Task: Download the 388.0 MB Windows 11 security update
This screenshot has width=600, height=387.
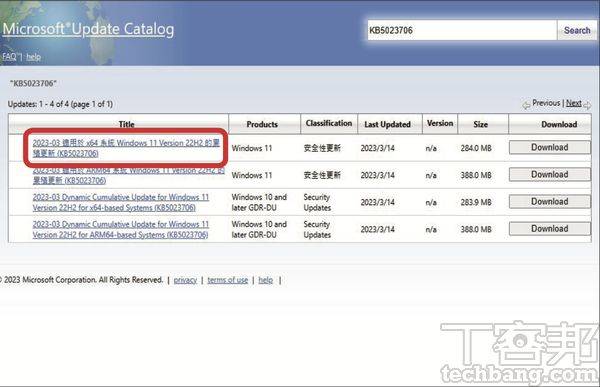Action: (x=549, y=175)
